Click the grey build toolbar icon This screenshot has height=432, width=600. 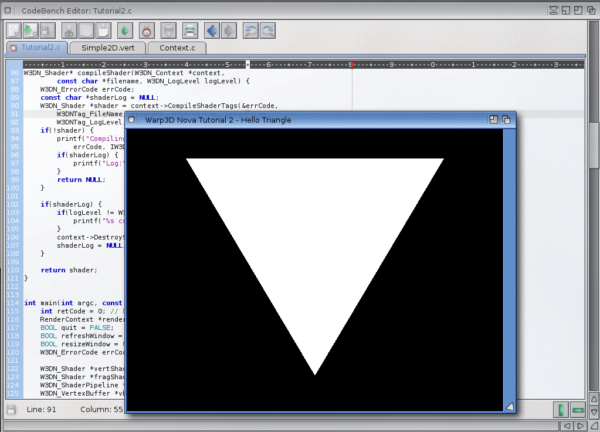click(168, 31)
